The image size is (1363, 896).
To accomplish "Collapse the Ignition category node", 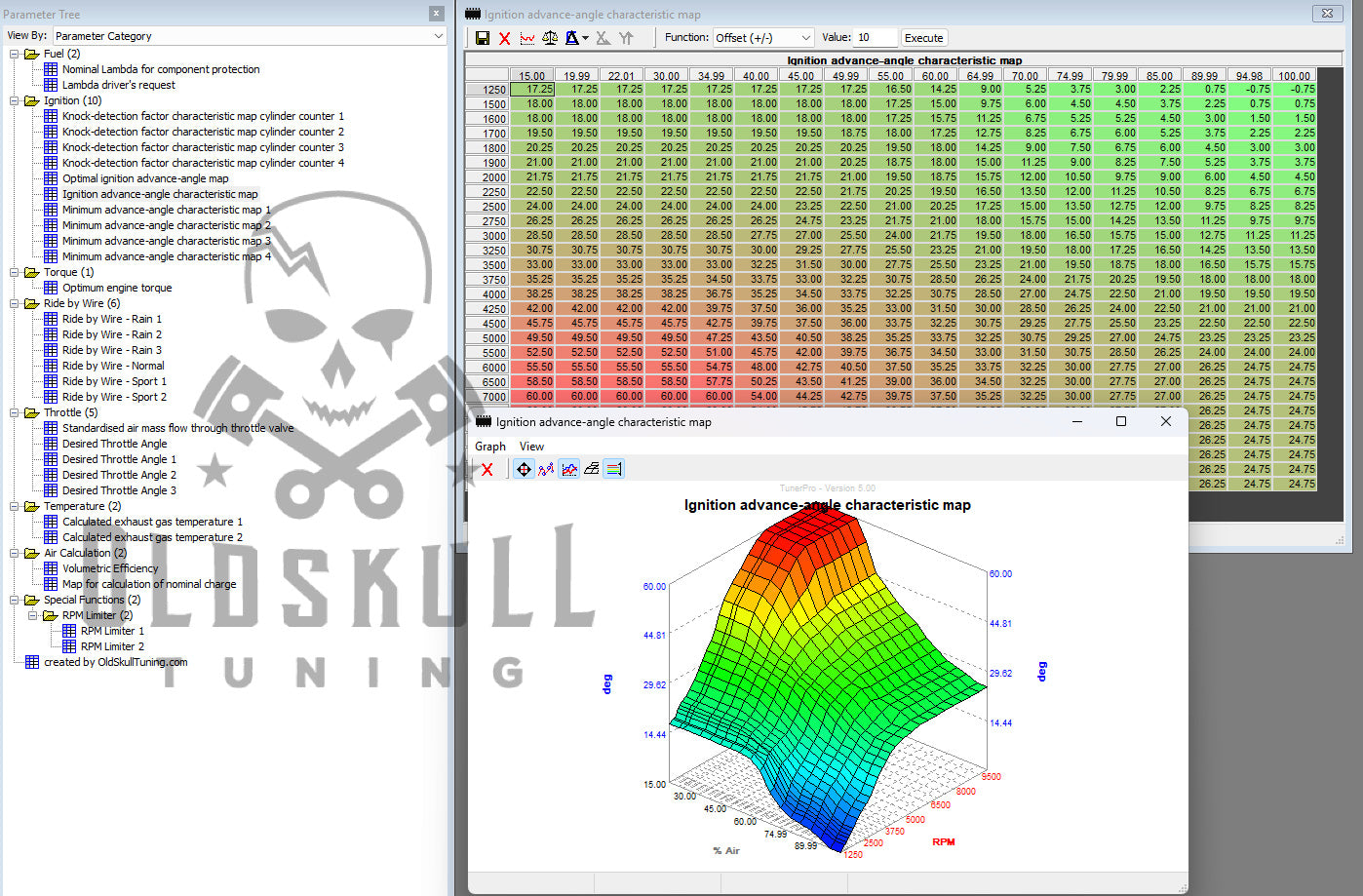I will click(15, 100).
